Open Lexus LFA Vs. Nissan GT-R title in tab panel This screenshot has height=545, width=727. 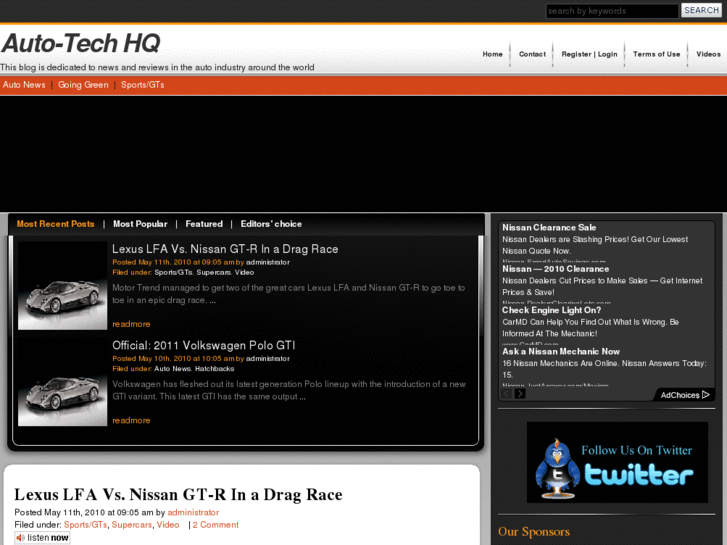225,249
